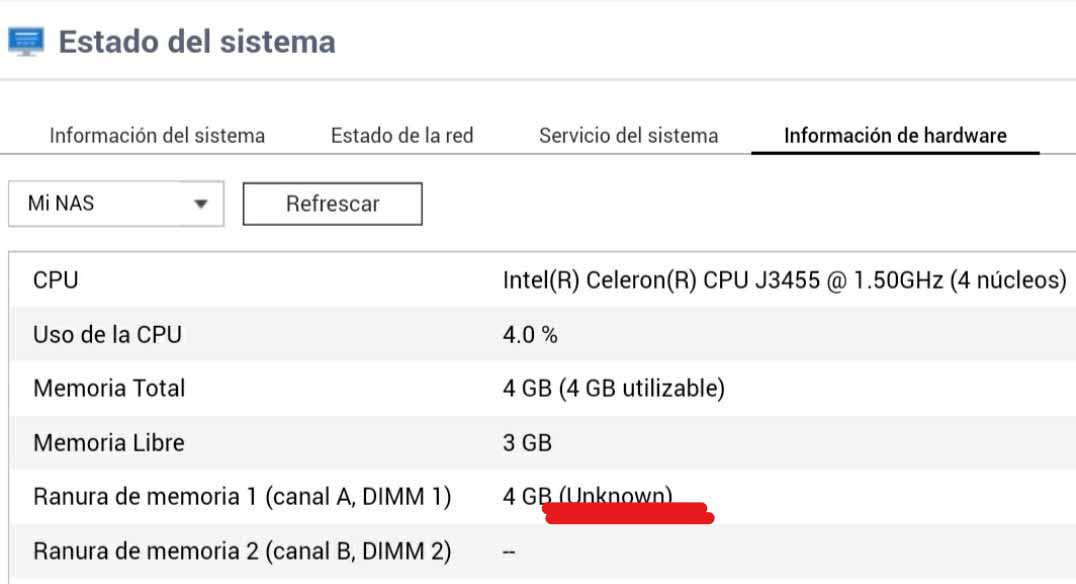
Task: Click the Intel Celeron J3455 CPU value
Action: [784, 280]
